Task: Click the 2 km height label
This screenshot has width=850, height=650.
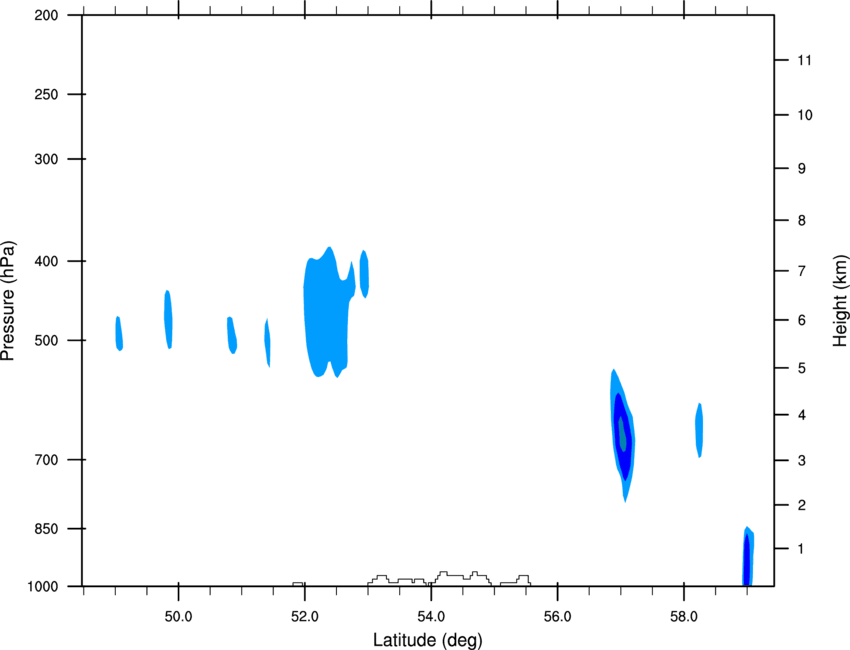Action: pos(802,505)
